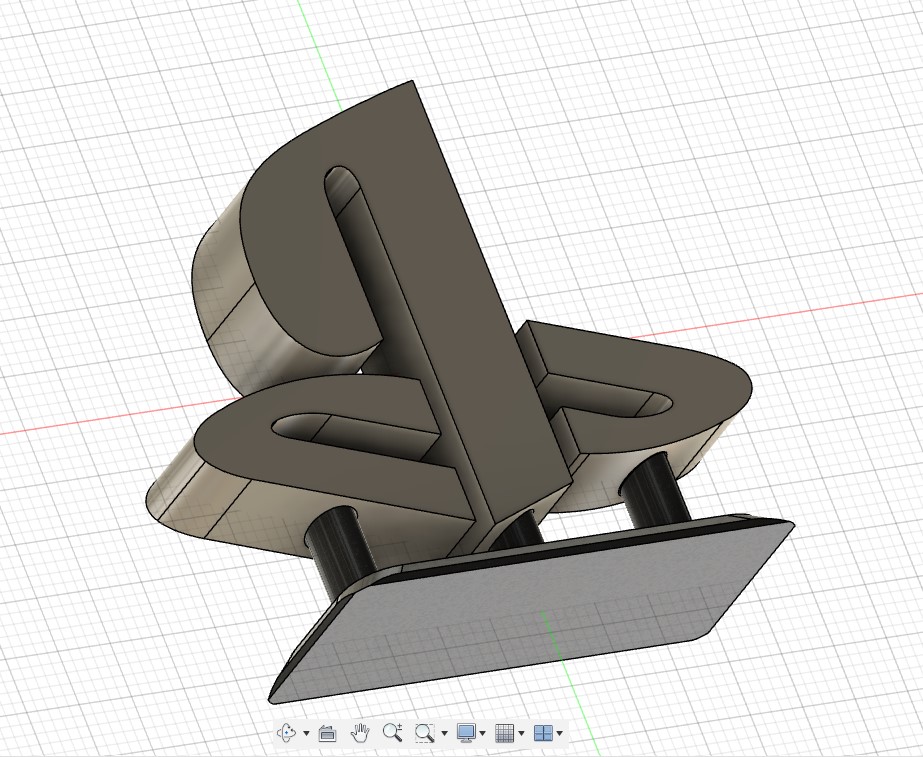Image resolution: width=923 pixels, height=757 pixels.
Task: Activate the Pan hand tool
Action: [360, 732]
